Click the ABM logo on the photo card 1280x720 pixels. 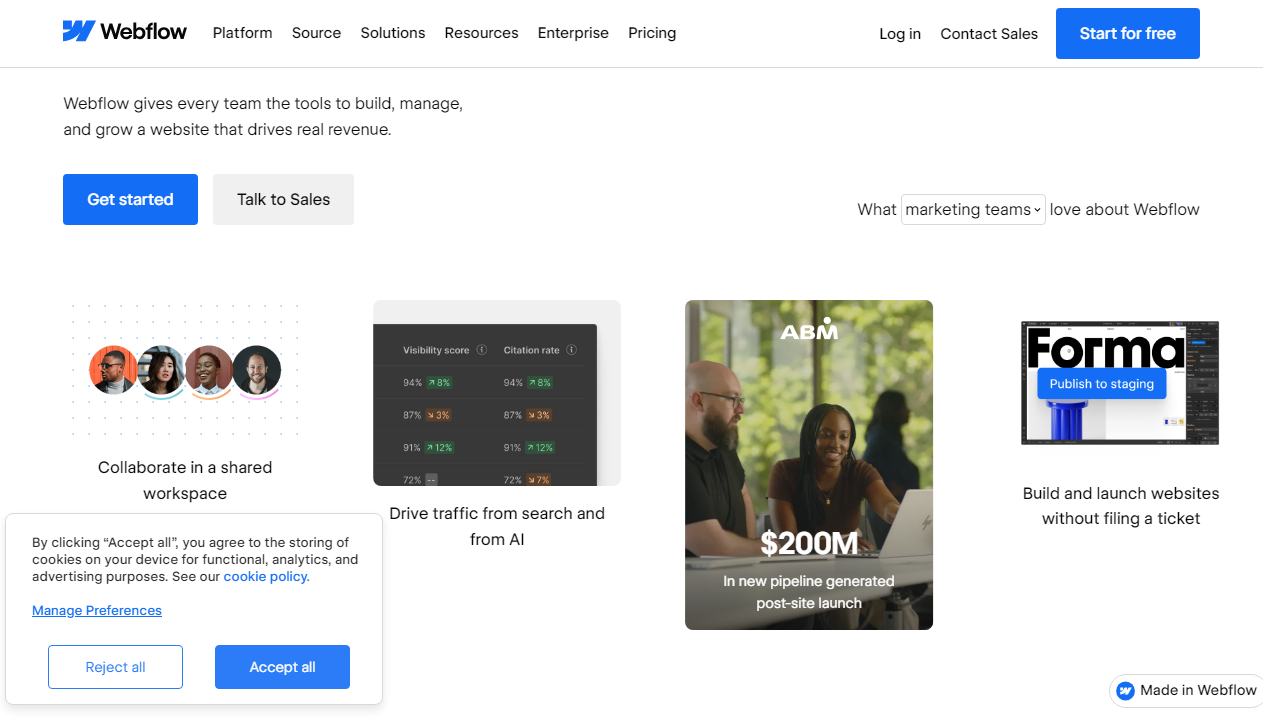(x=809, y=330)
